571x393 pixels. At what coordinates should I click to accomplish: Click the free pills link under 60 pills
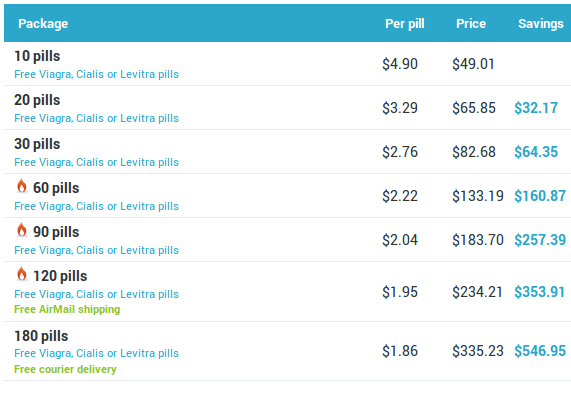pyautogui.click(x=97, y=206)
